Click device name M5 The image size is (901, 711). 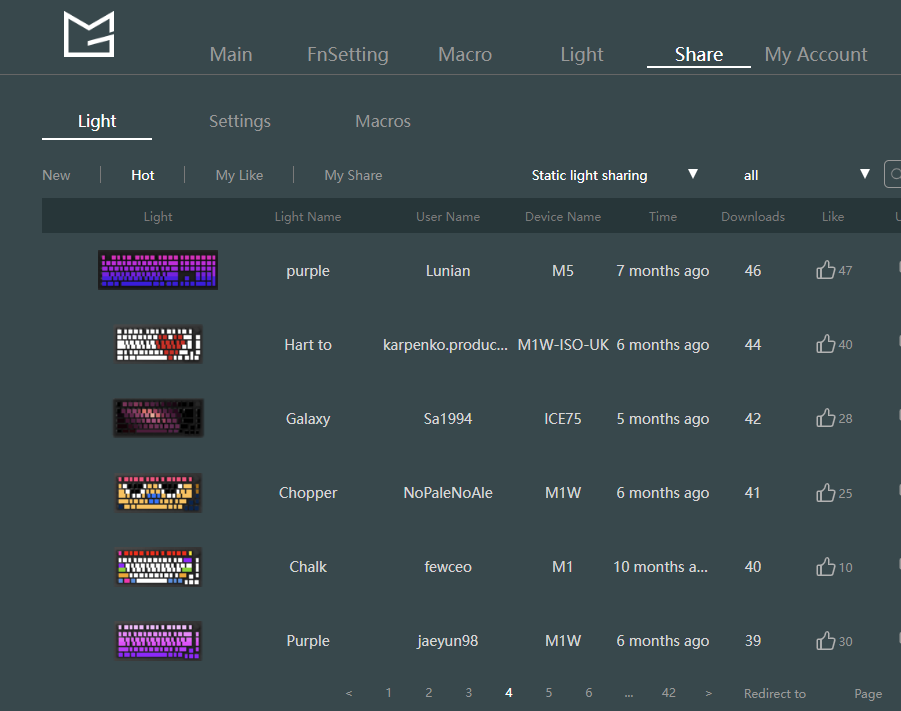coord(563,271)
